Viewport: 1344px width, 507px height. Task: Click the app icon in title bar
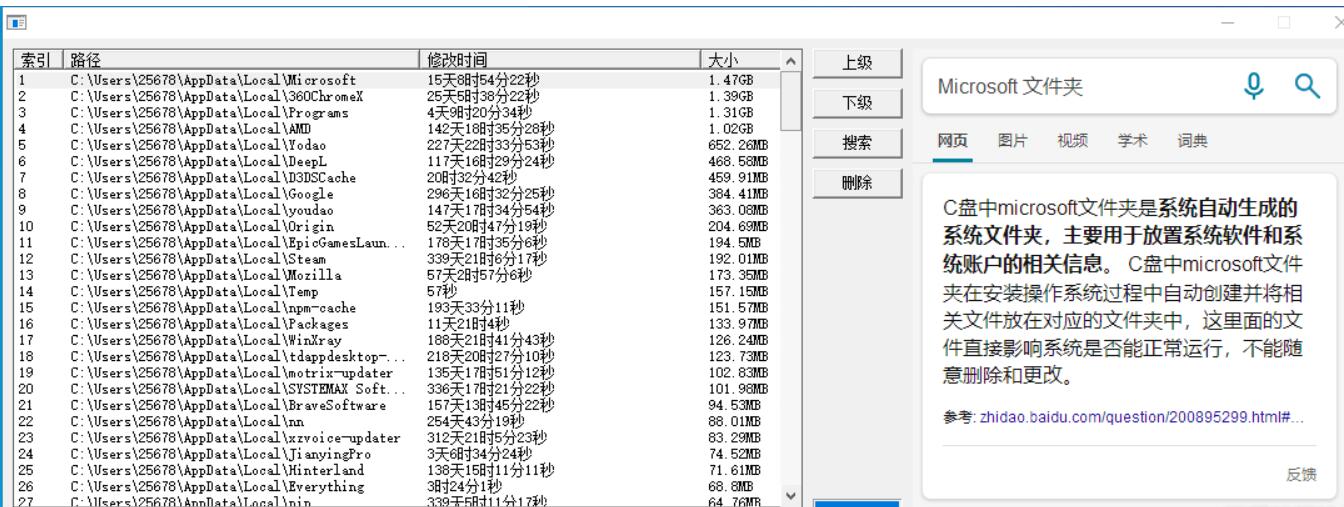(17, 21)
